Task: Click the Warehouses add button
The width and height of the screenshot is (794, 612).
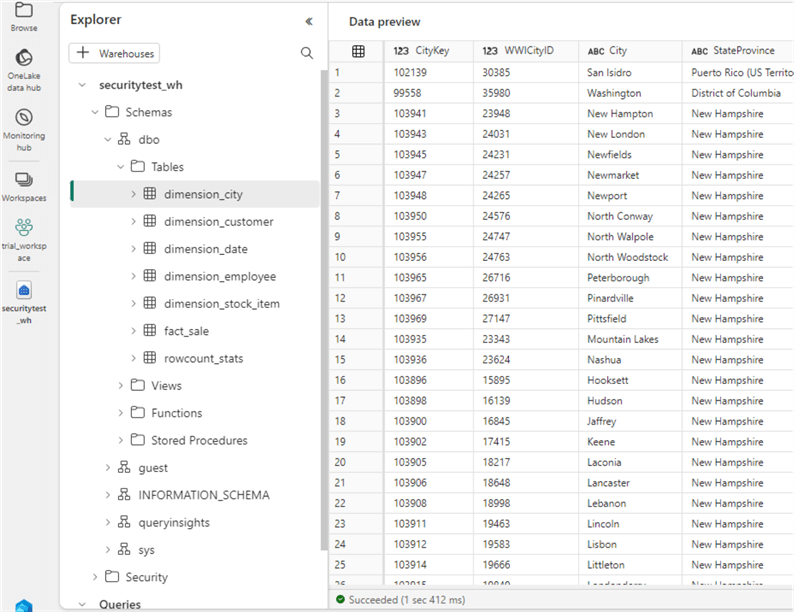Action: pyautogui.click(x=114, y=53)
